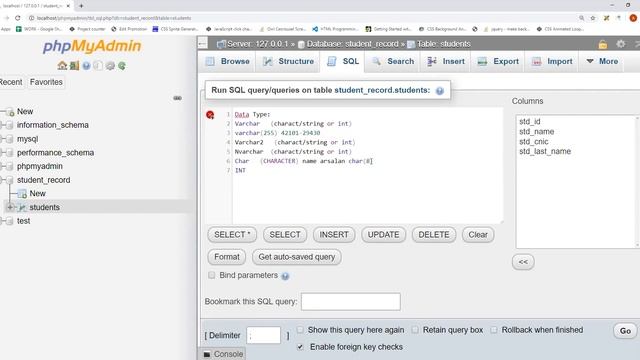Click the DELETE query button
The width and height of the screenshot is (640, 360).
(434, 235)
